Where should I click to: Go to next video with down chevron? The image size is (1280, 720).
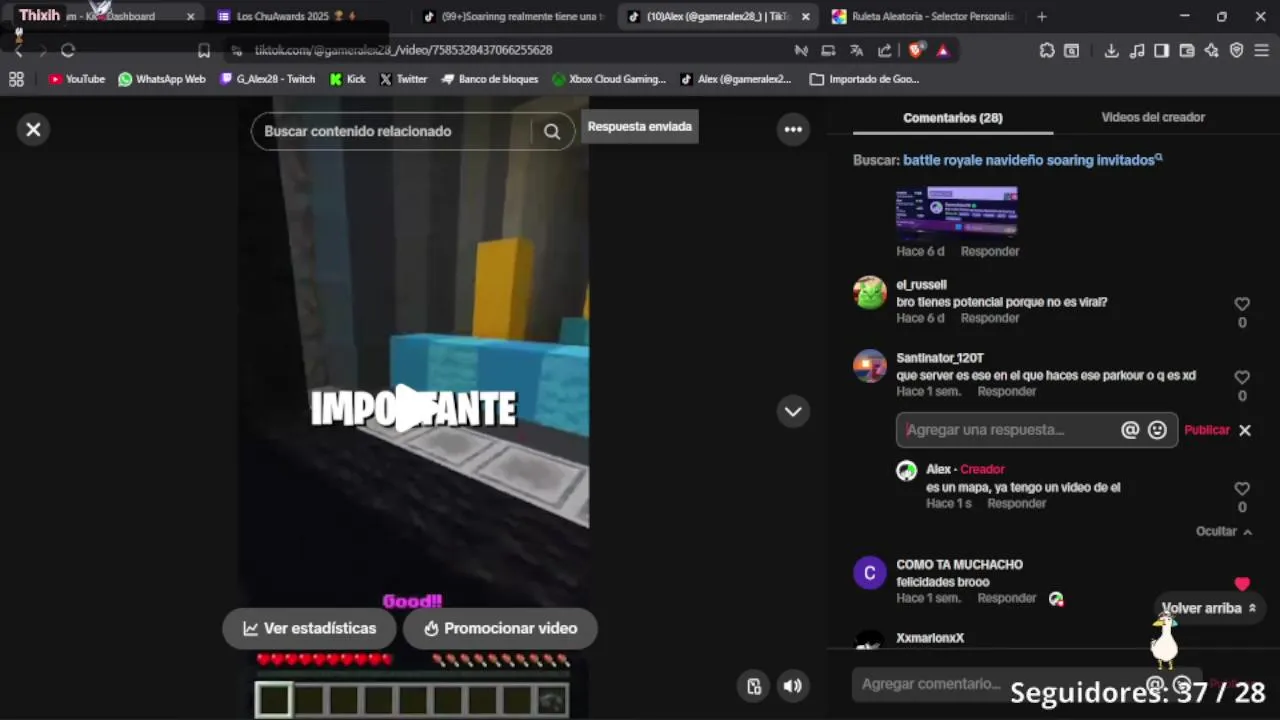coord(793,411)
